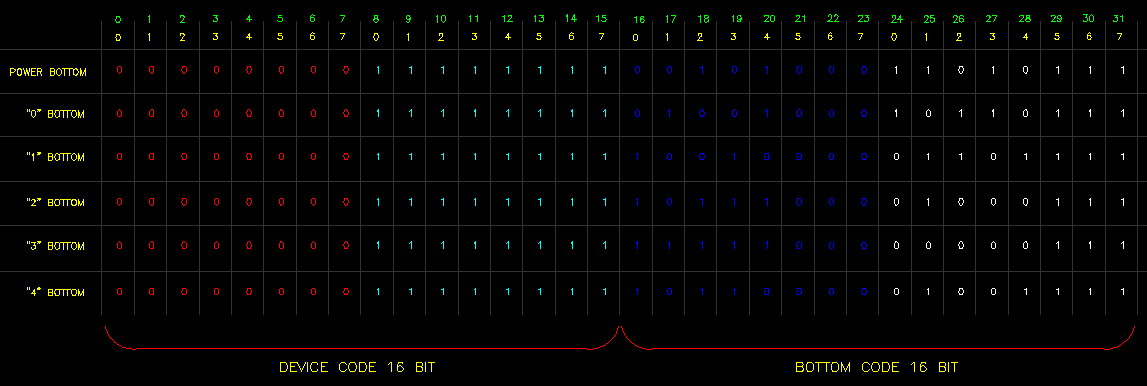Click the "0" BOTTOM row label
Screen dimensions: 1147x386
[x=55, y=114]
